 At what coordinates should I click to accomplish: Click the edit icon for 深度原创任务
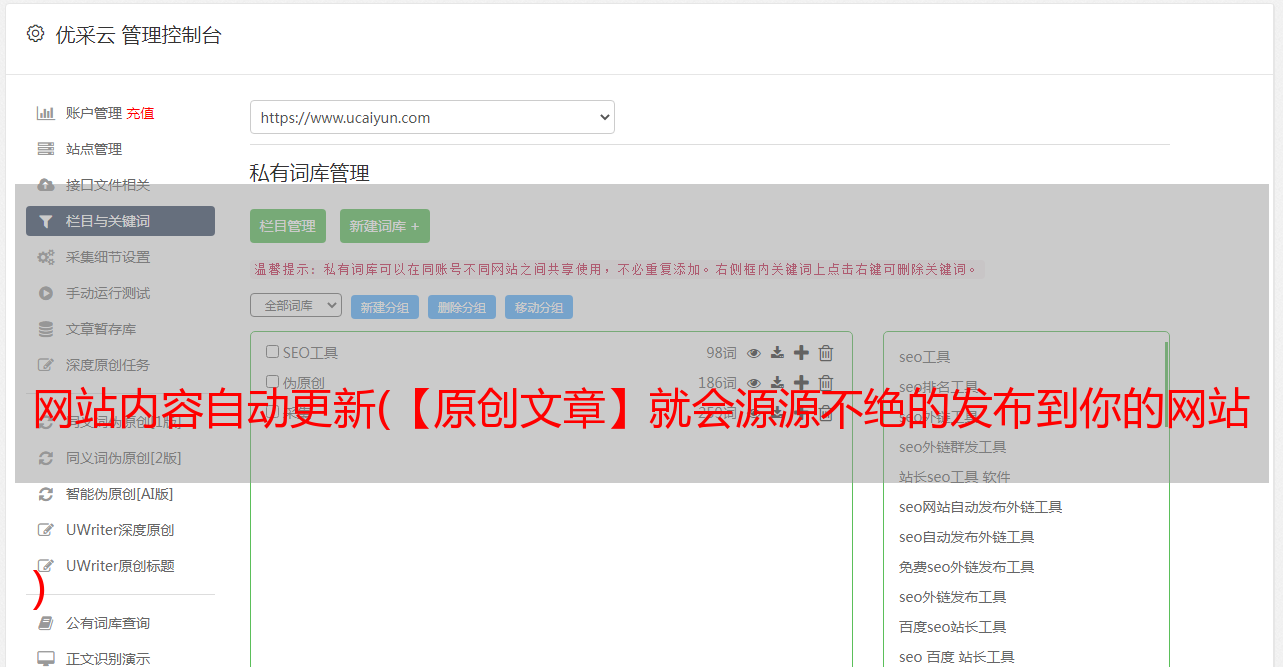click(x=45, y=365)
